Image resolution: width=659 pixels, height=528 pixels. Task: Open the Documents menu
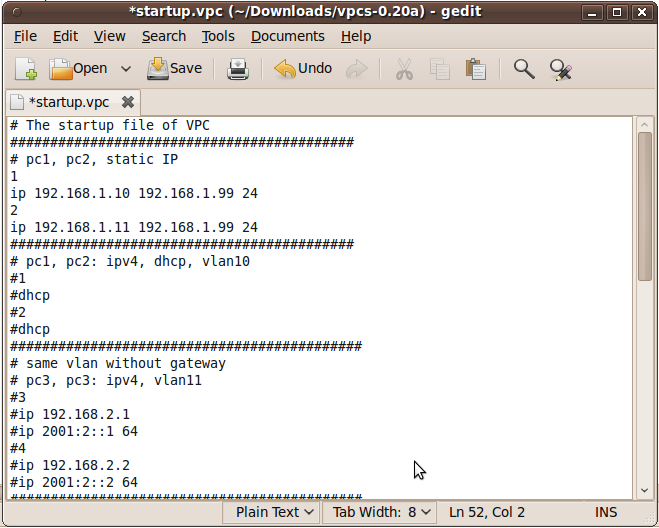pos(287,37)
